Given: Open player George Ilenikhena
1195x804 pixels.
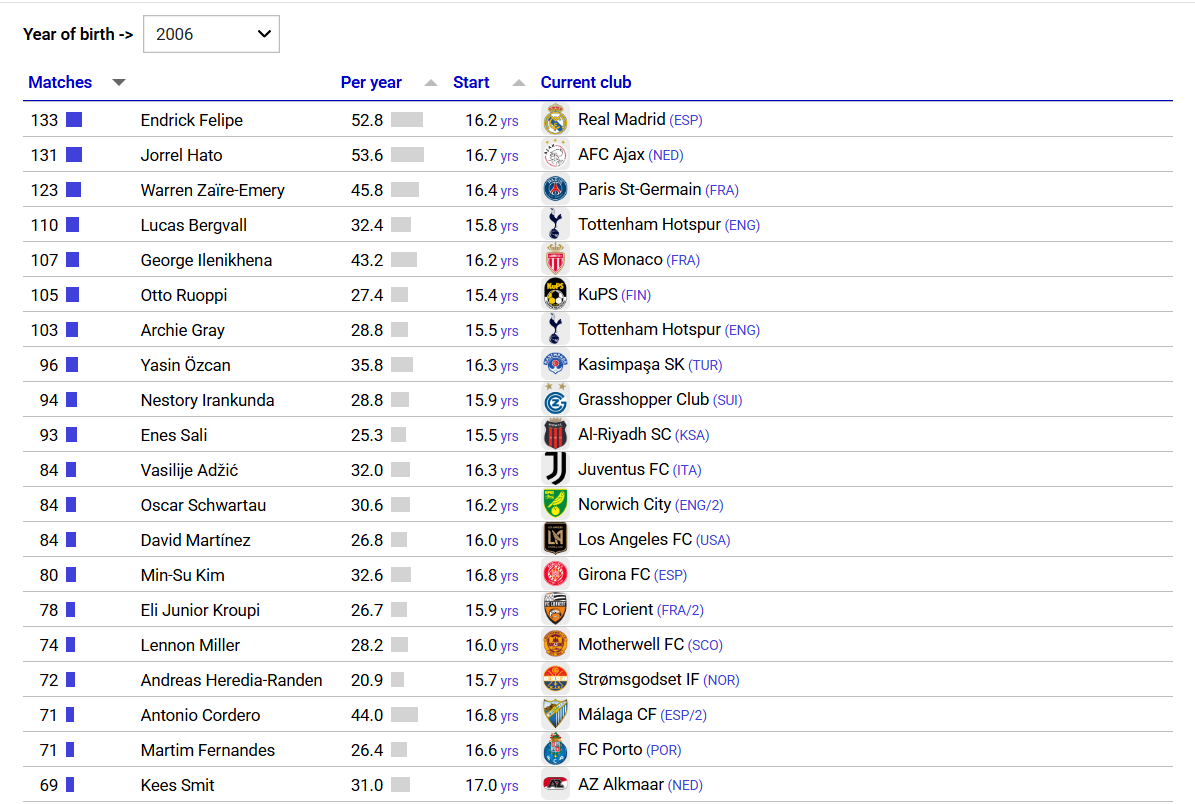Looking at the screenshot, I should (207, 261).
